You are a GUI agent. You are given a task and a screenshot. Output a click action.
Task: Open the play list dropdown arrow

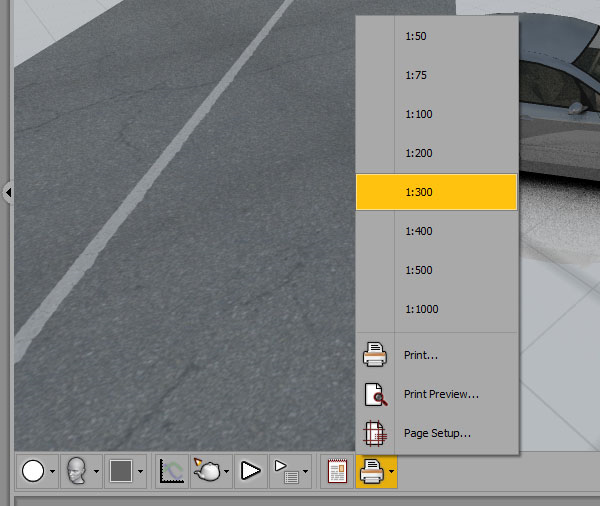(x=305, y=472)
